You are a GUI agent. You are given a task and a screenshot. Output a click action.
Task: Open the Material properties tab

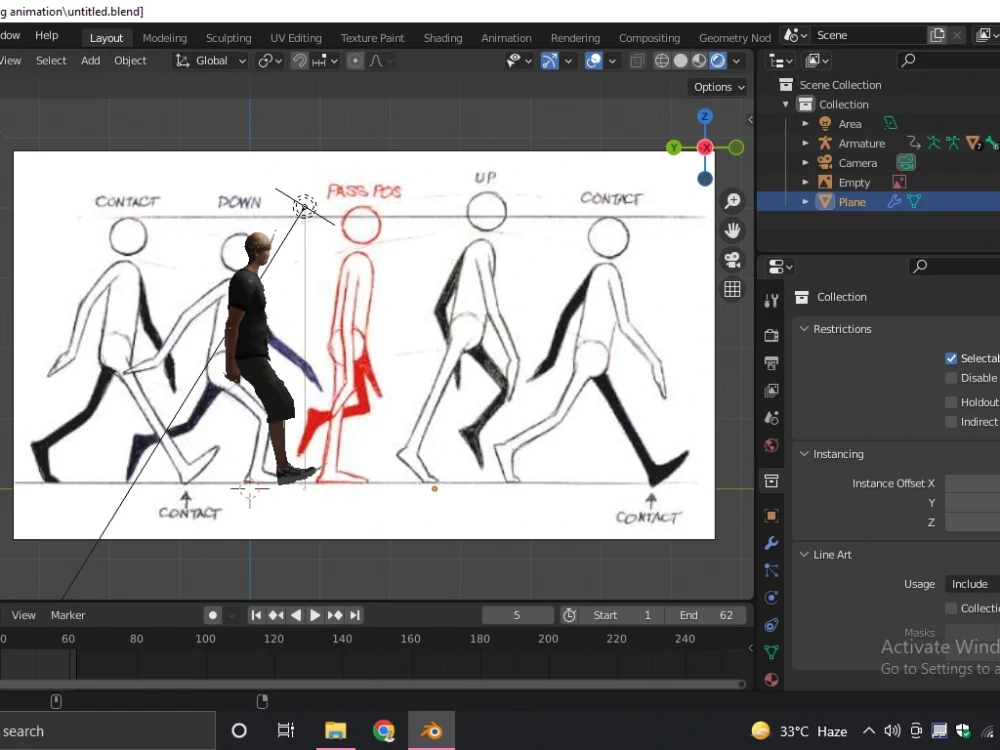[771, 679]
